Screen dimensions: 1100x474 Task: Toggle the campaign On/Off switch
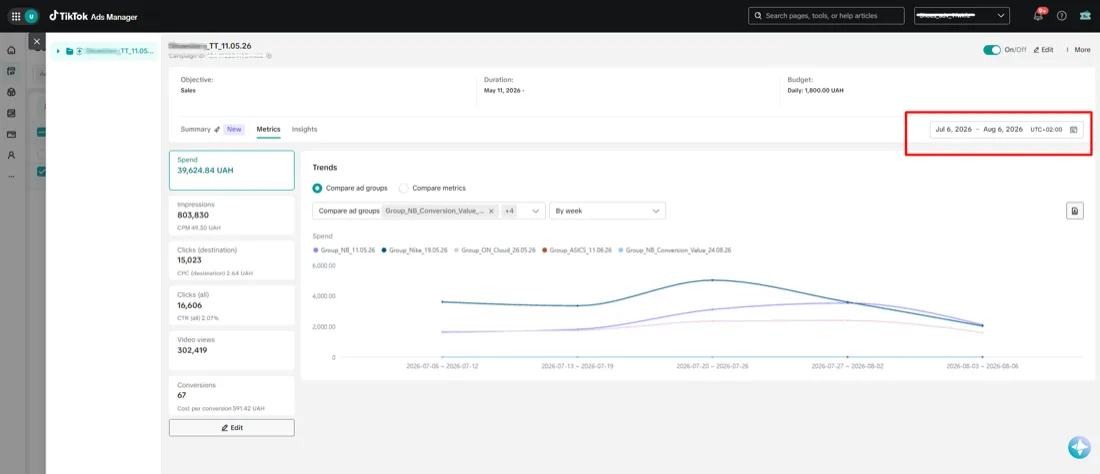pos(992,50)
